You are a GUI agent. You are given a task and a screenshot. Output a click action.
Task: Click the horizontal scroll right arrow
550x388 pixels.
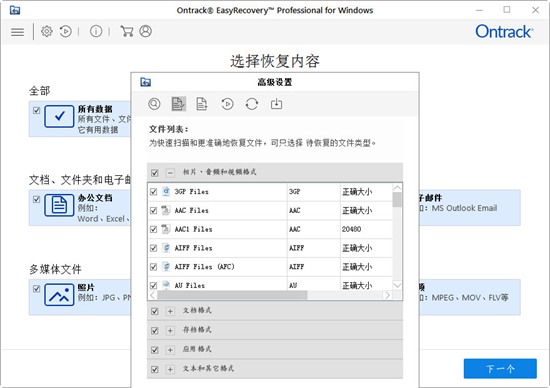[387, 295]
